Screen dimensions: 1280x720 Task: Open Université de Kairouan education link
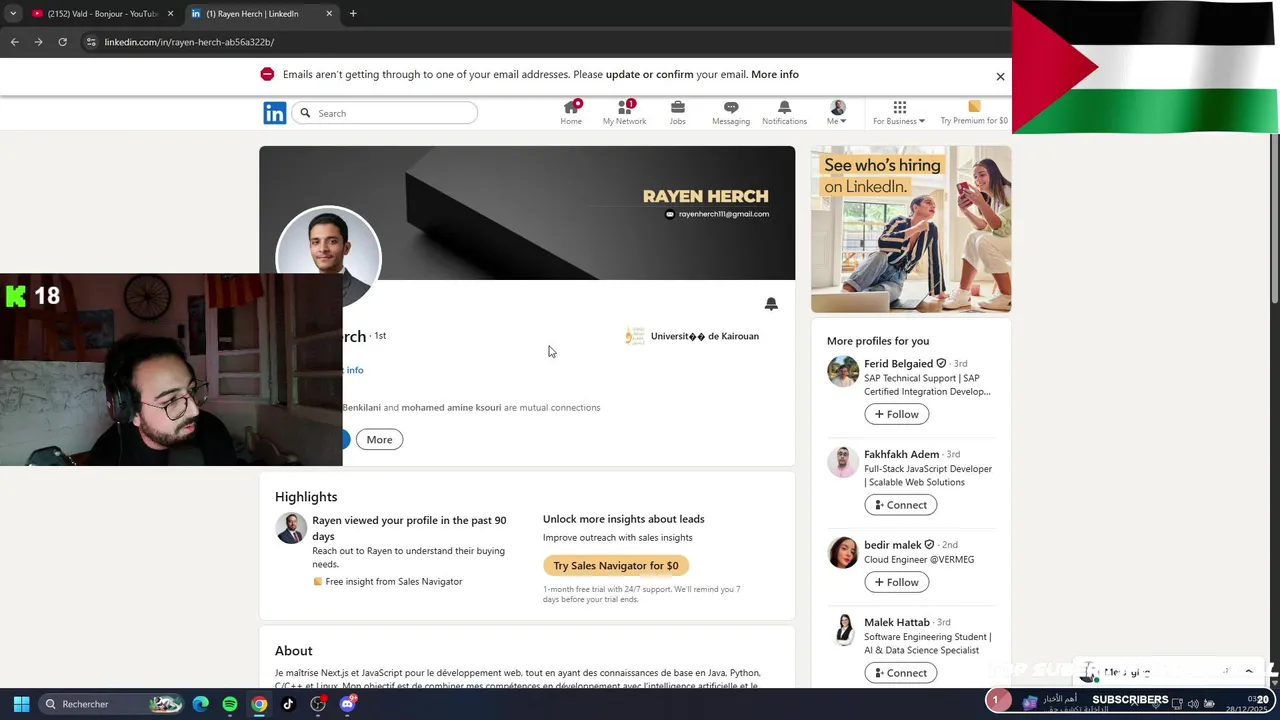692,336
